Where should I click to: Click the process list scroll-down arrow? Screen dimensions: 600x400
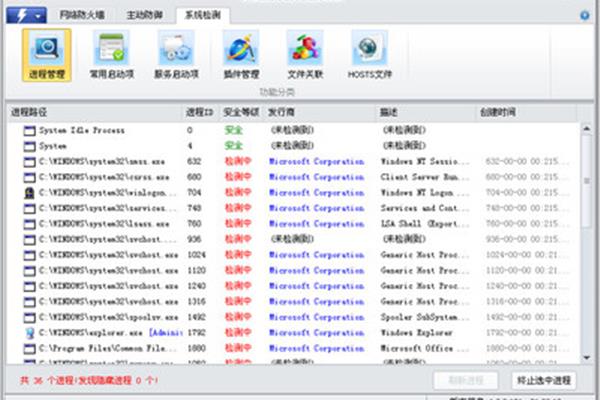(x=586, y=358)
